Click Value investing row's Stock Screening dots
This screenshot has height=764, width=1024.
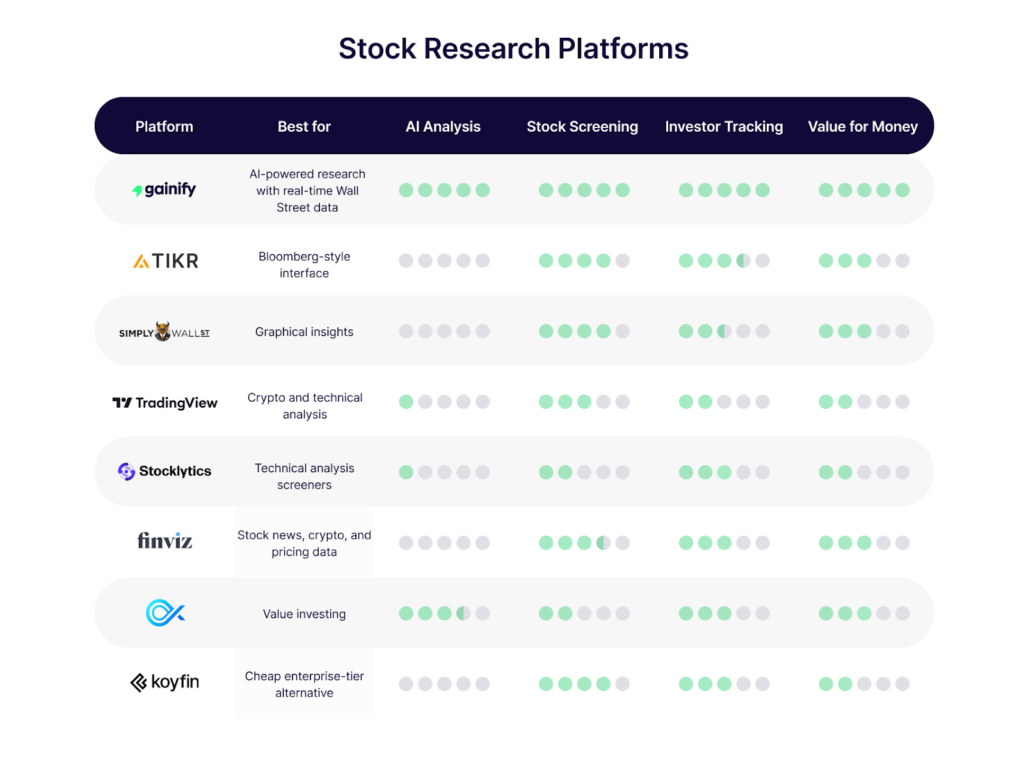pyautogui.click(x=584, y=613)
